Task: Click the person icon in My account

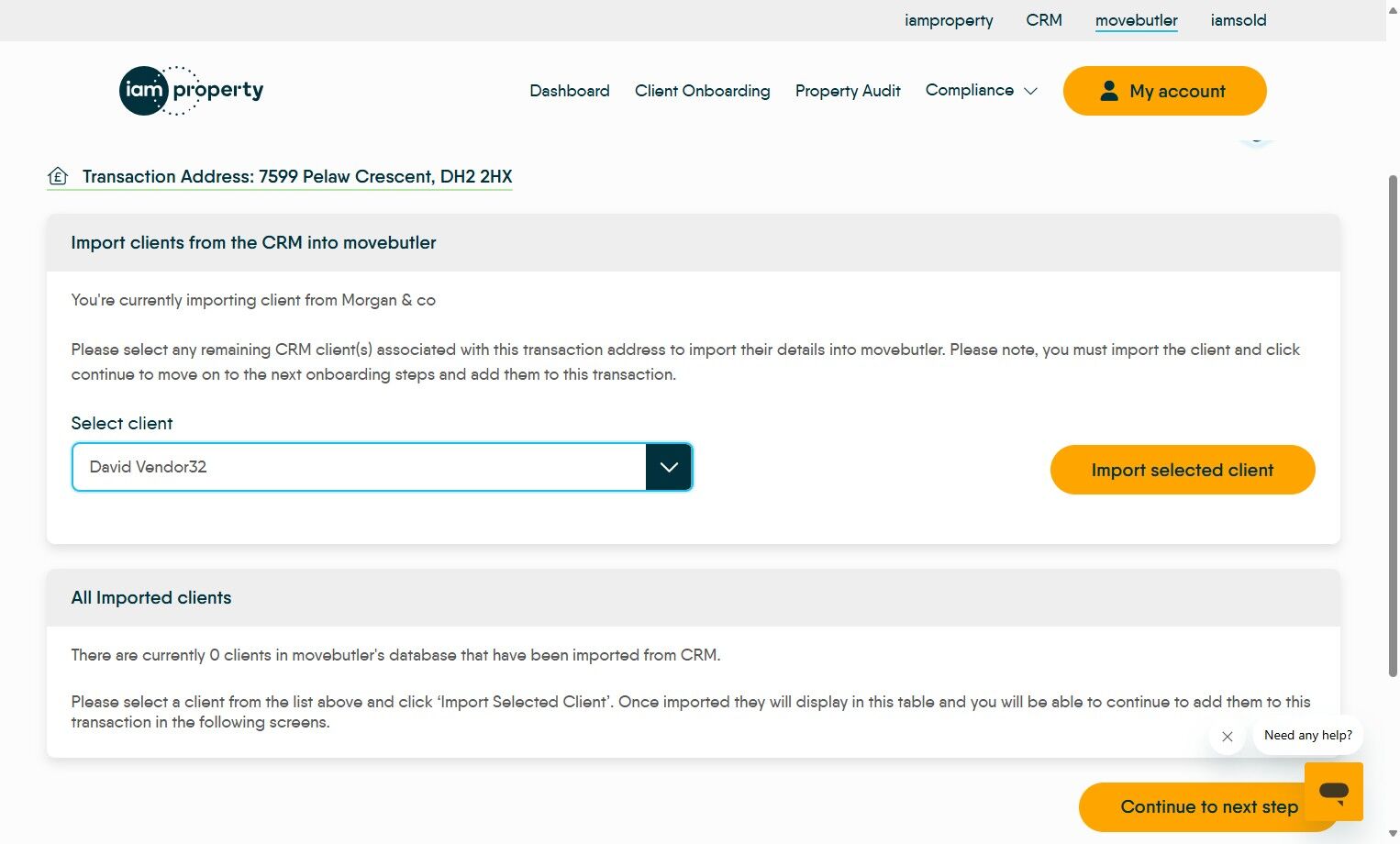Action: (1109, 91)
